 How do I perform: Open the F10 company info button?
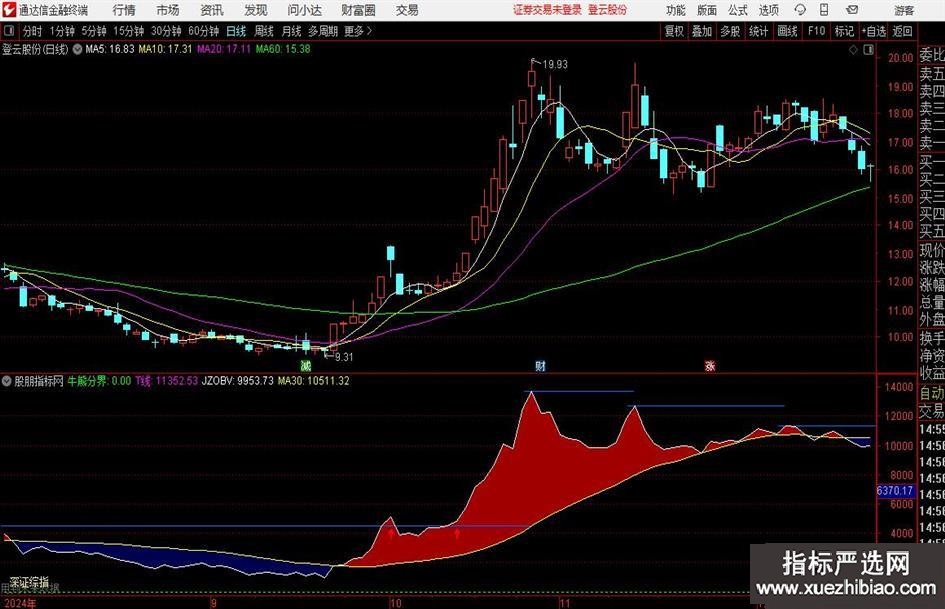click(x=817, y=31)
